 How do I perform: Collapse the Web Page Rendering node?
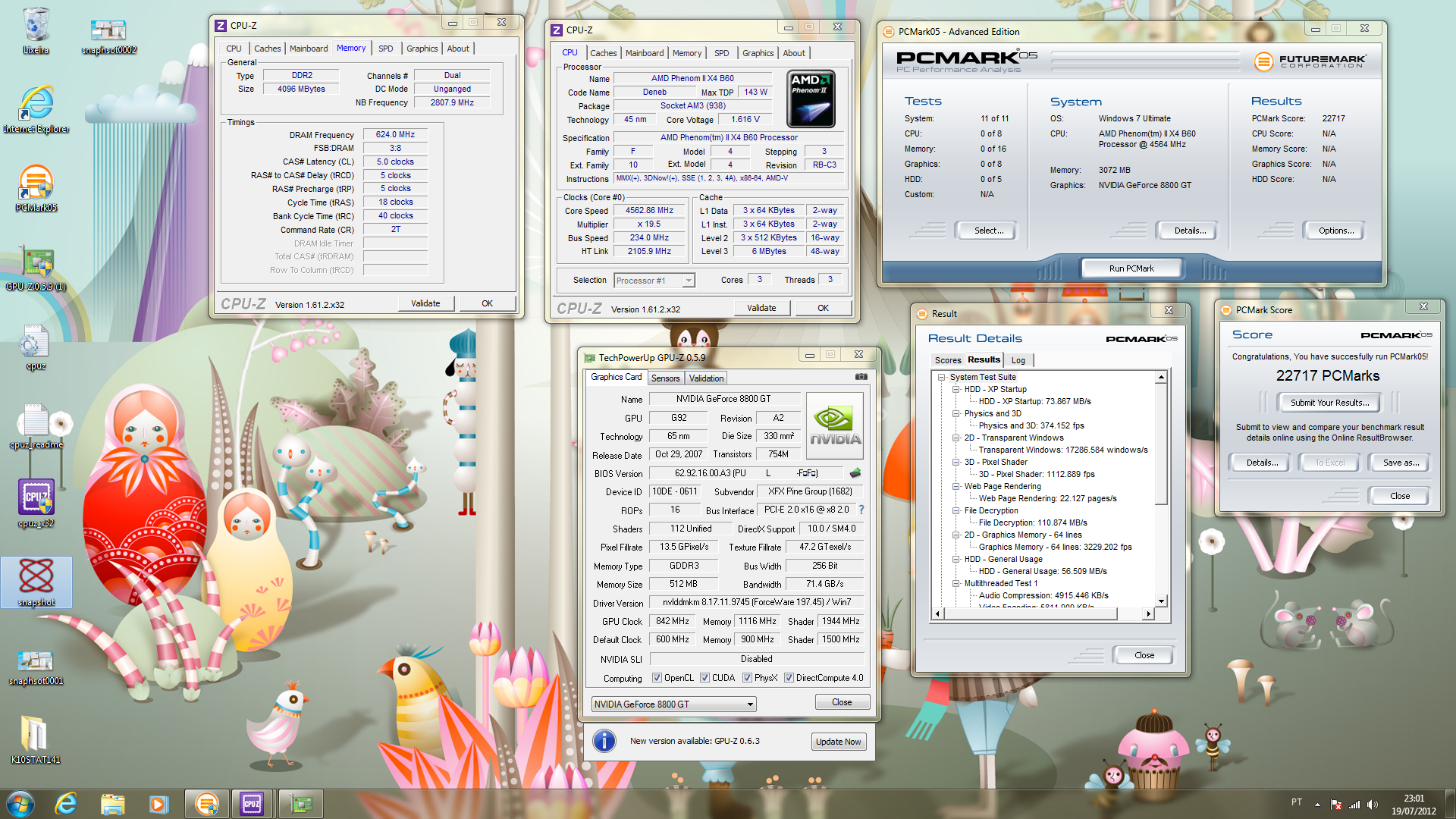tap(956, 486)
